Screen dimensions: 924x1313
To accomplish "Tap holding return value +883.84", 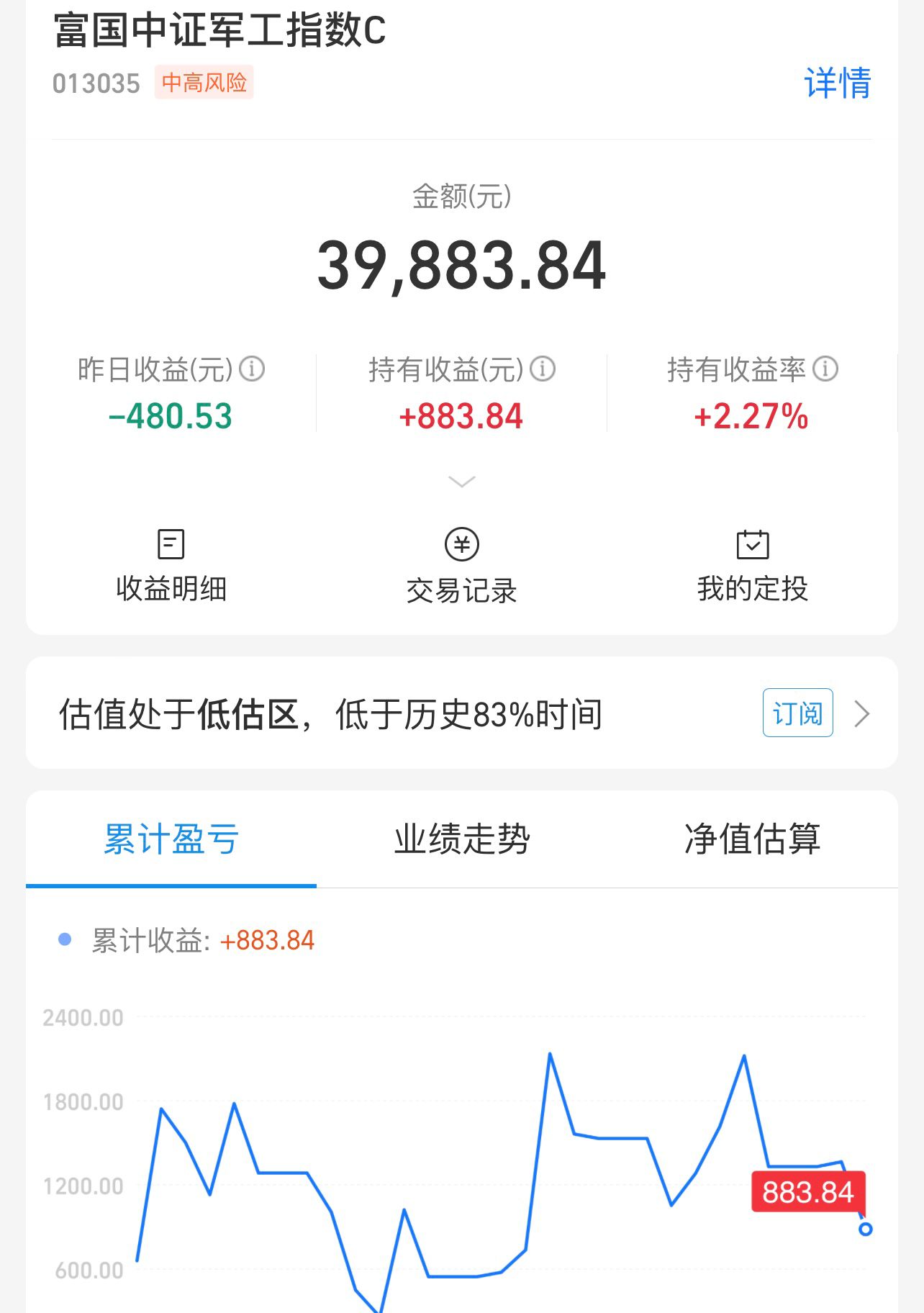I will coord(461,416).
